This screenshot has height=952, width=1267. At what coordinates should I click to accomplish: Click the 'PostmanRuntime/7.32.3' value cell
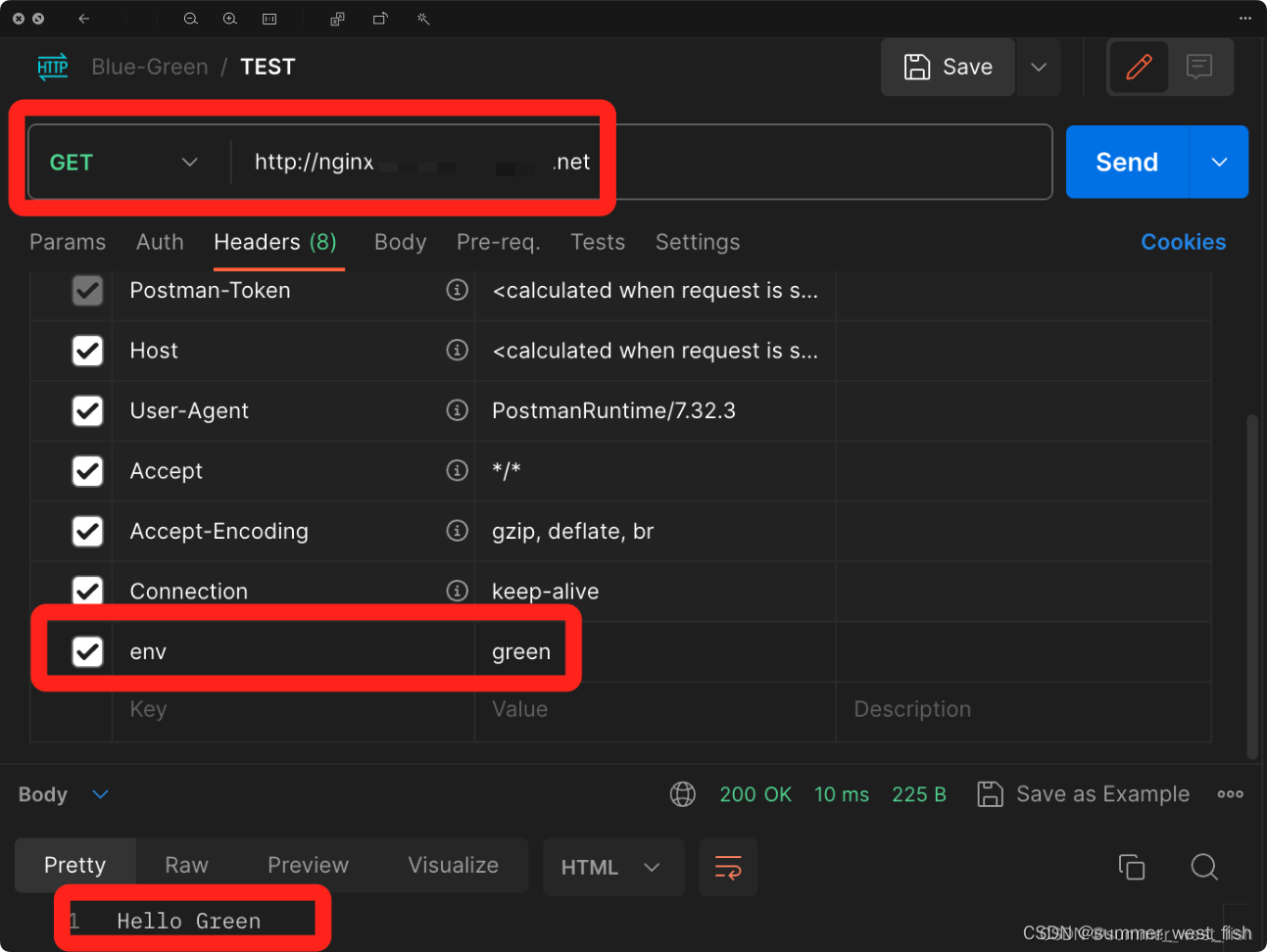pos(655,410)
